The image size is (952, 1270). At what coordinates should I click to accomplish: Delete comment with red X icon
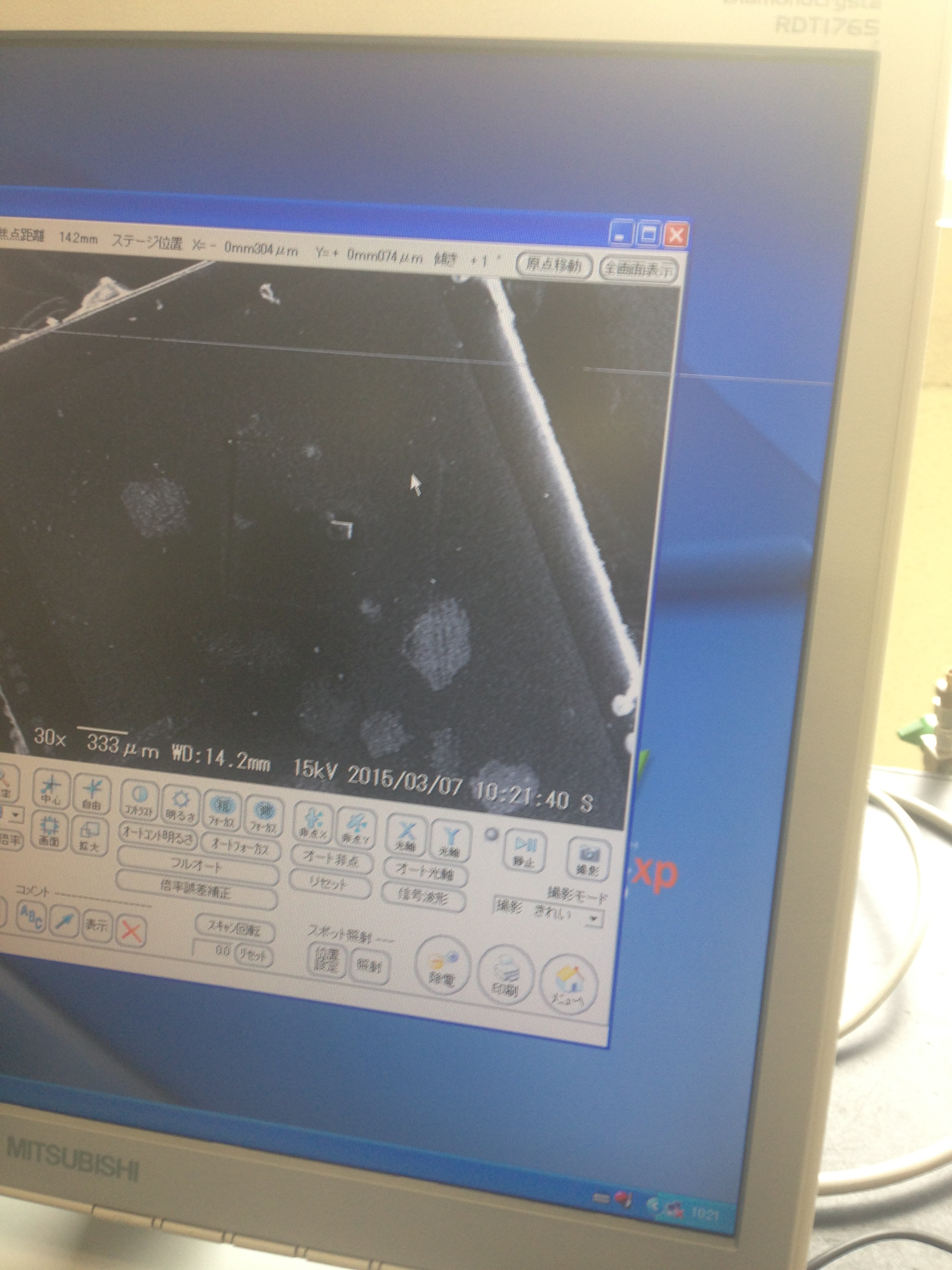click(x=131, y=930)
